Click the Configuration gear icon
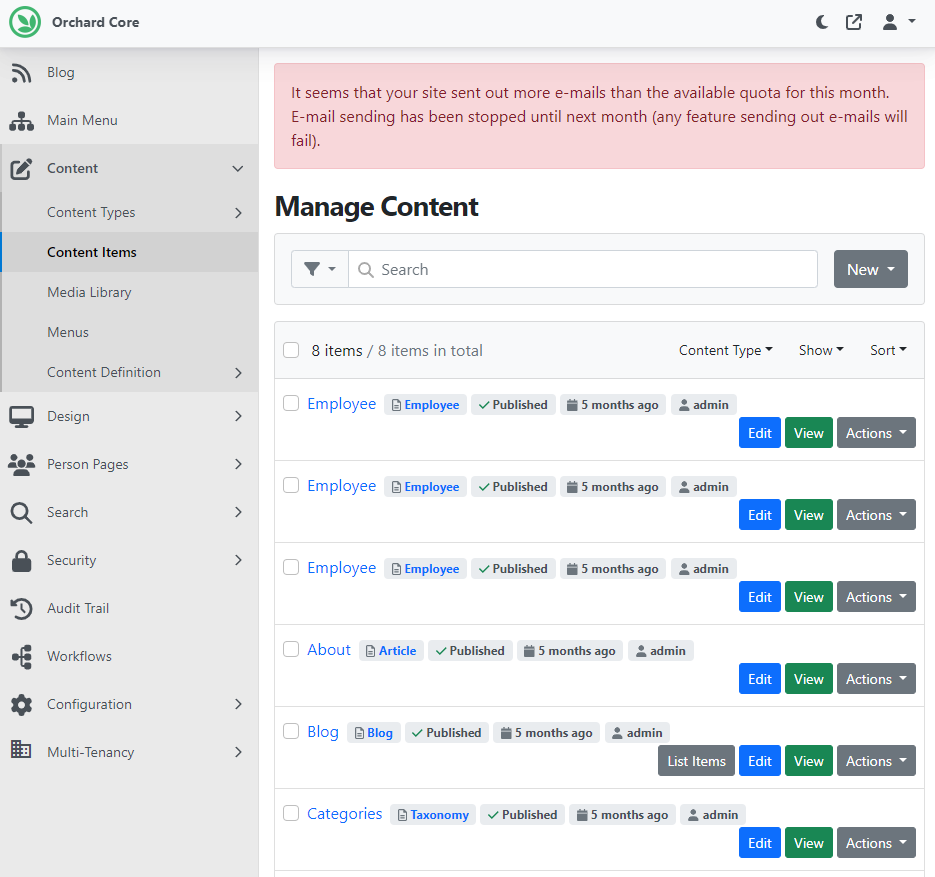The height and width of the screenshot is (877, 935). tap(21, 705)
